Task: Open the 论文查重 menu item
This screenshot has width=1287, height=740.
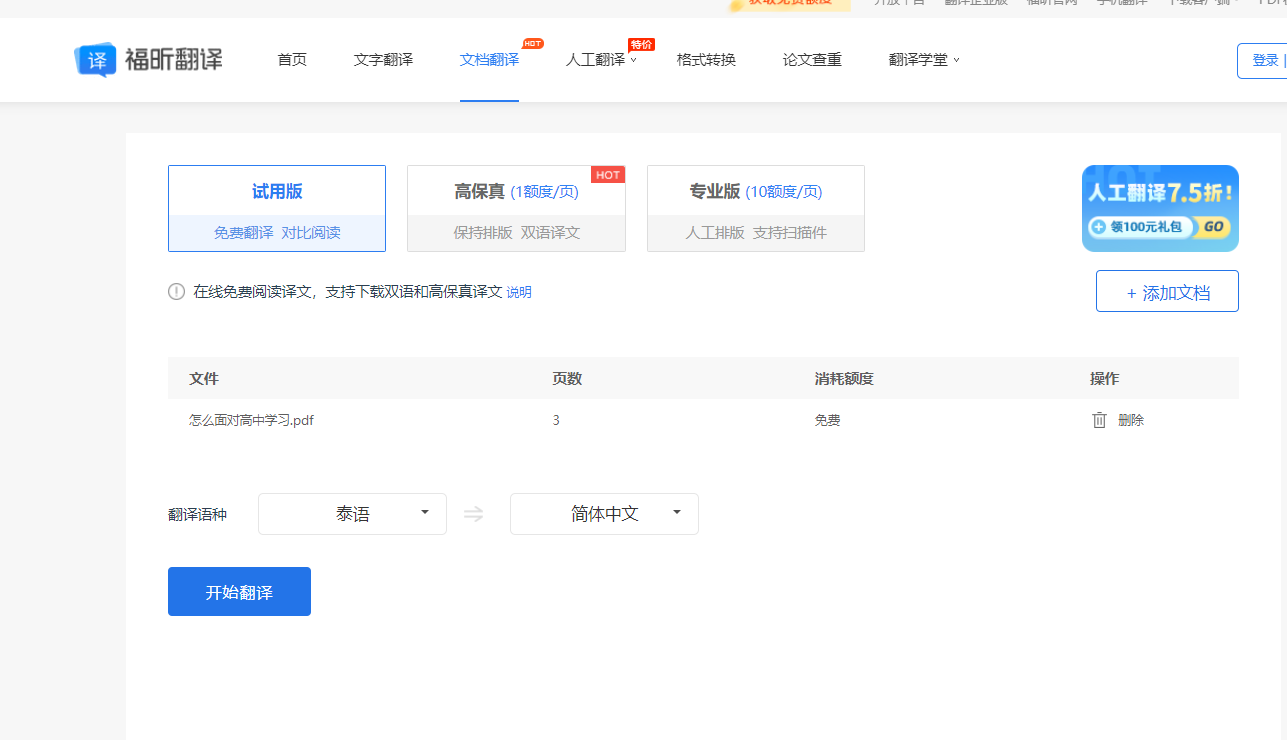Action: pyautogui.click(x=812, y=60)
